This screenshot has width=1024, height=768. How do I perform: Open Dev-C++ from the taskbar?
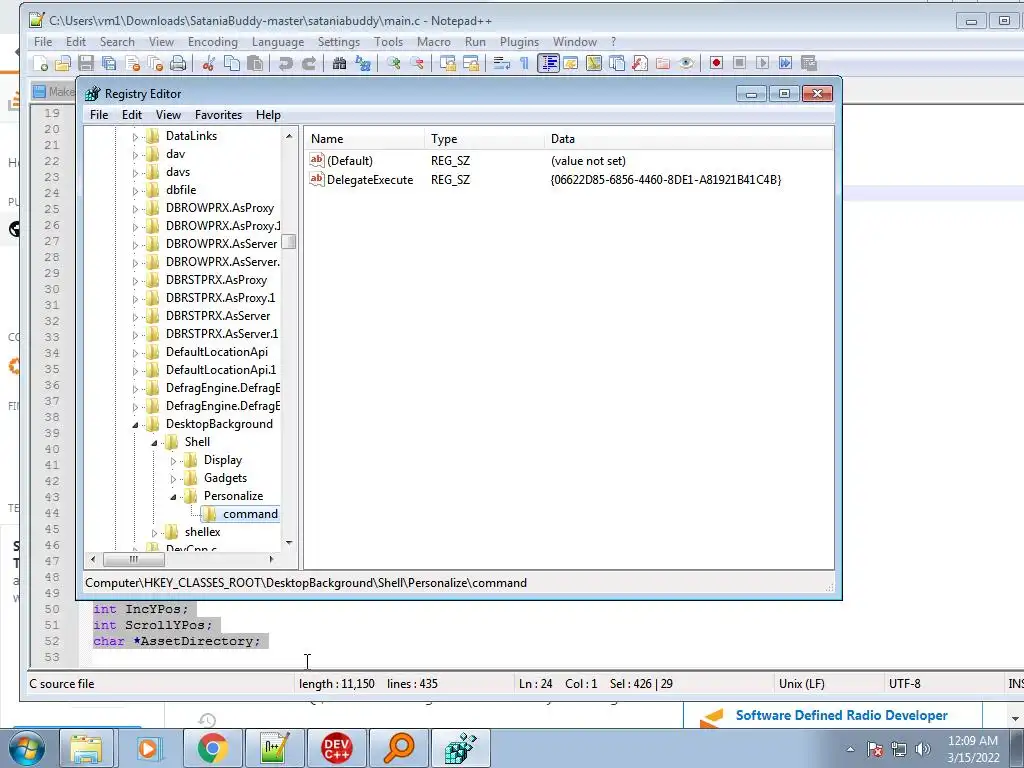coord(336,748)
